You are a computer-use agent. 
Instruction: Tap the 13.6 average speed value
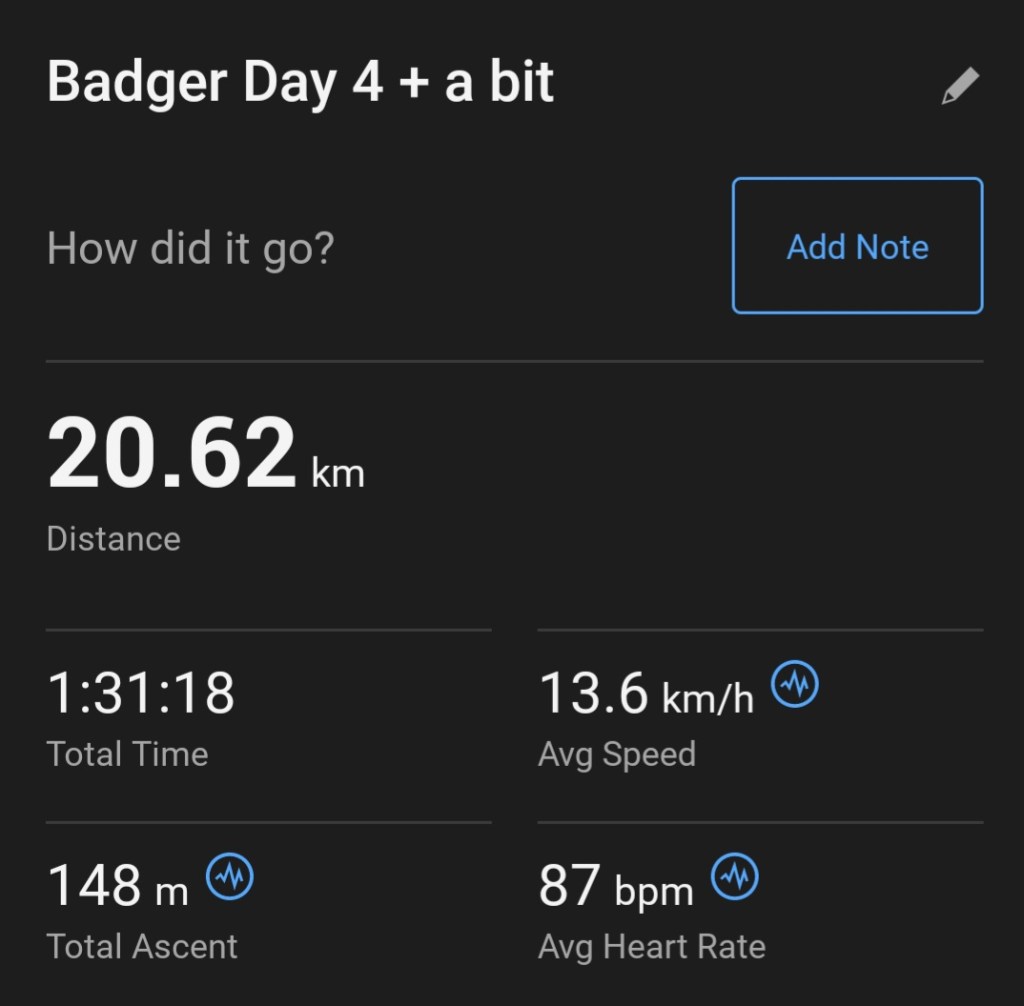593,693
